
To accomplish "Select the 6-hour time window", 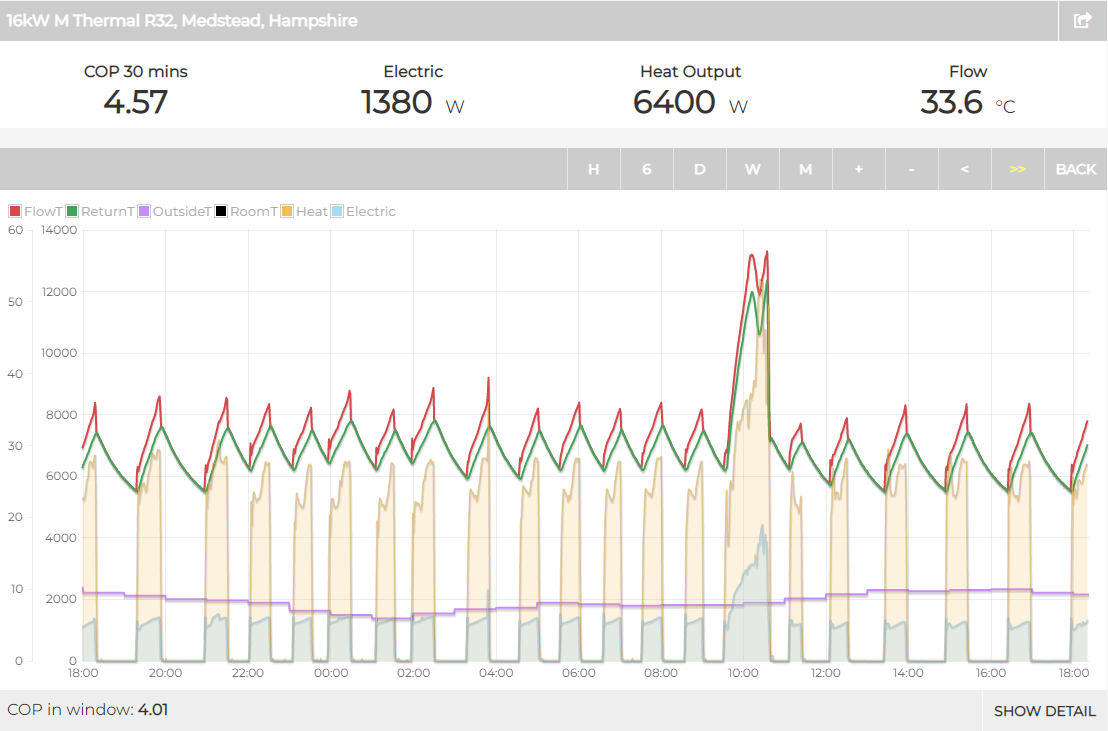I will (x=646, y=169).
